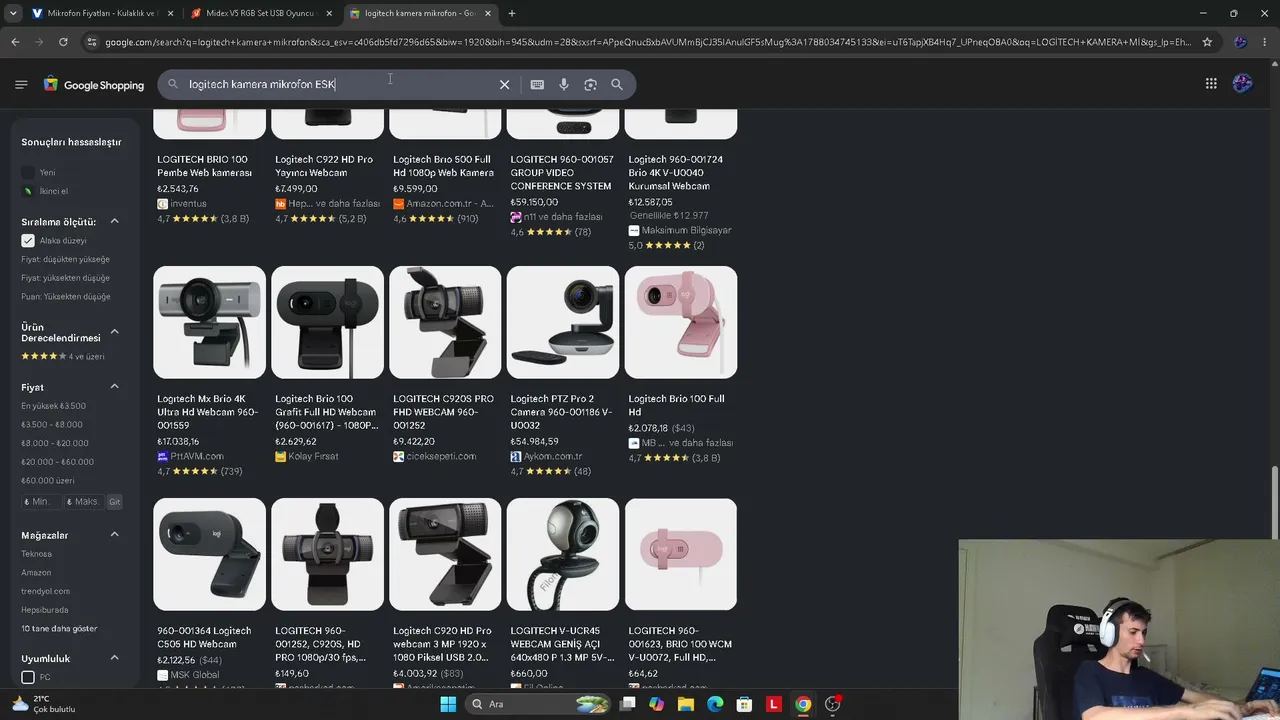
Task: Sort by Fiyat: düşükten yükseğe
Action: (66, 259)
